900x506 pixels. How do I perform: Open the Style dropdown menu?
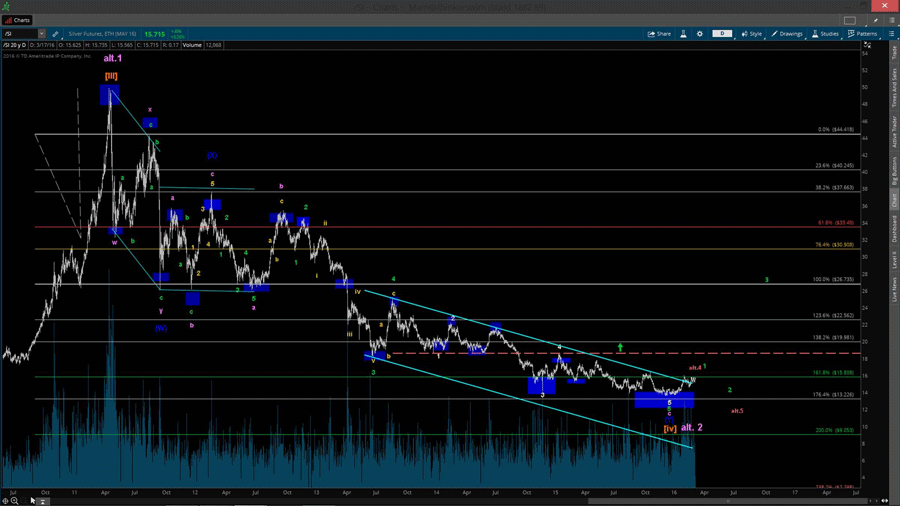[752, 34]
